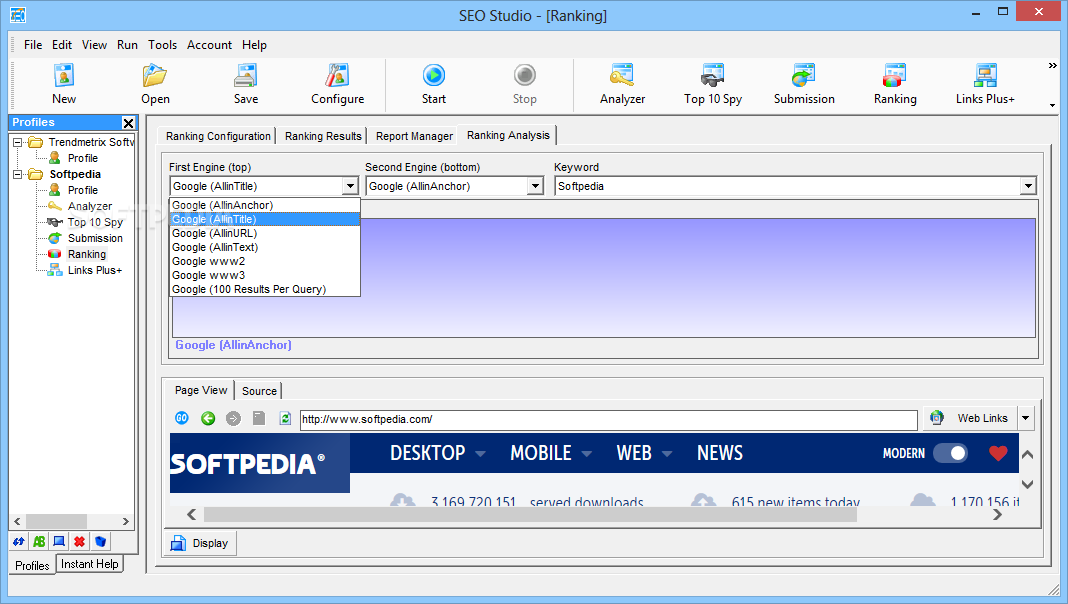This screenshot has width=1068, height=604.
Task: Select Profile under Trendmetrix Software
Action: click(82, 158)
